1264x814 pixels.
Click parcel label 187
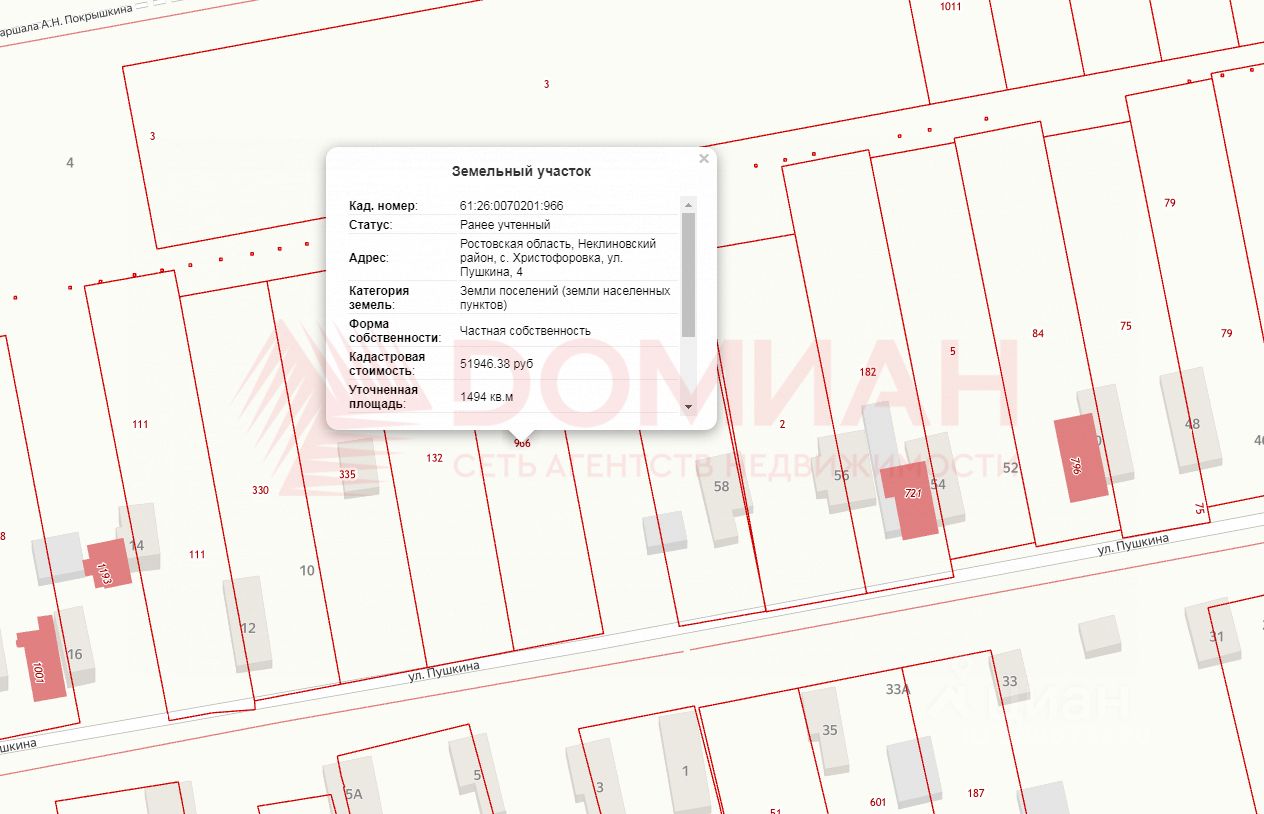(976, 794)
